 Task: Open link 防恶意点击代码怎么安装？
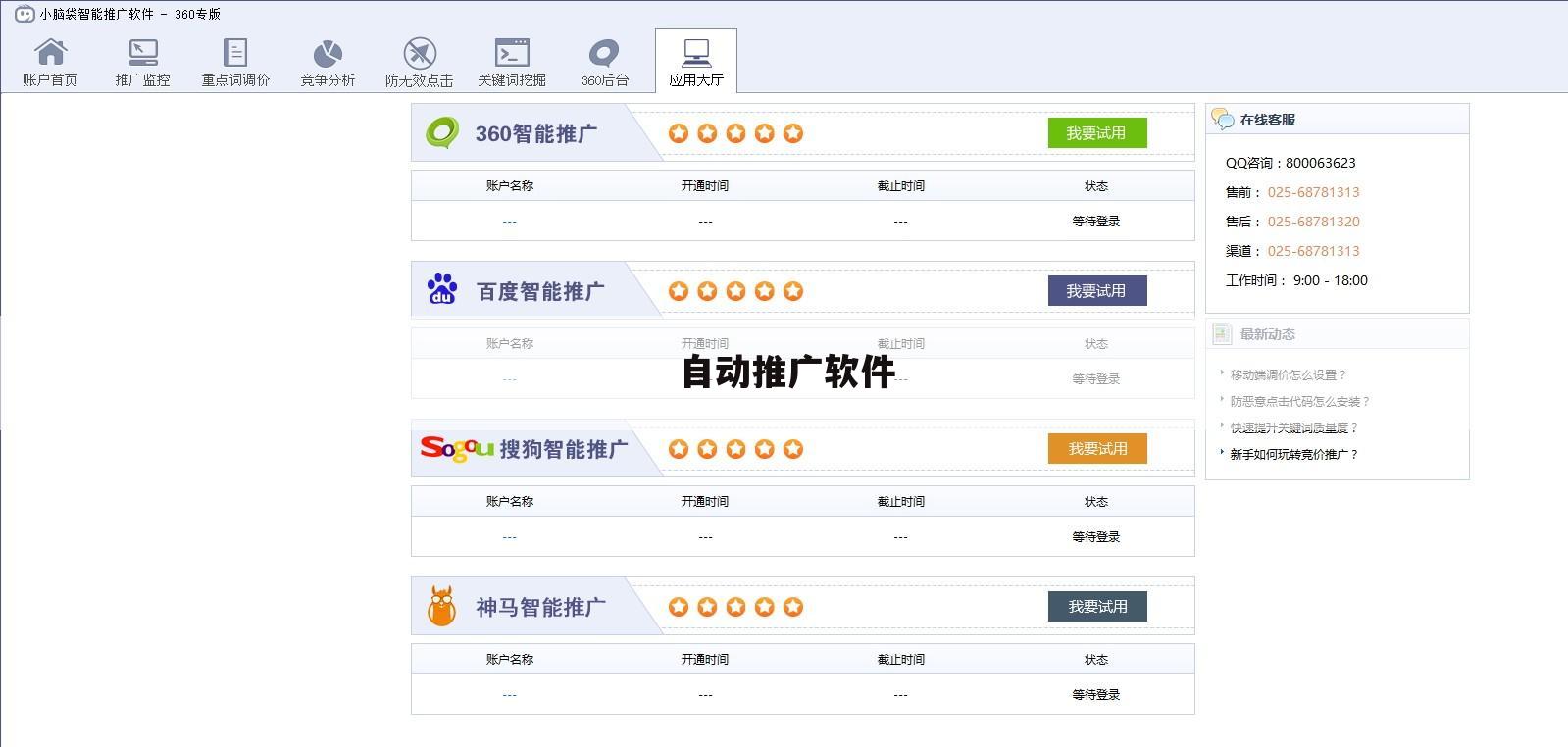(x=1300, y=401)
